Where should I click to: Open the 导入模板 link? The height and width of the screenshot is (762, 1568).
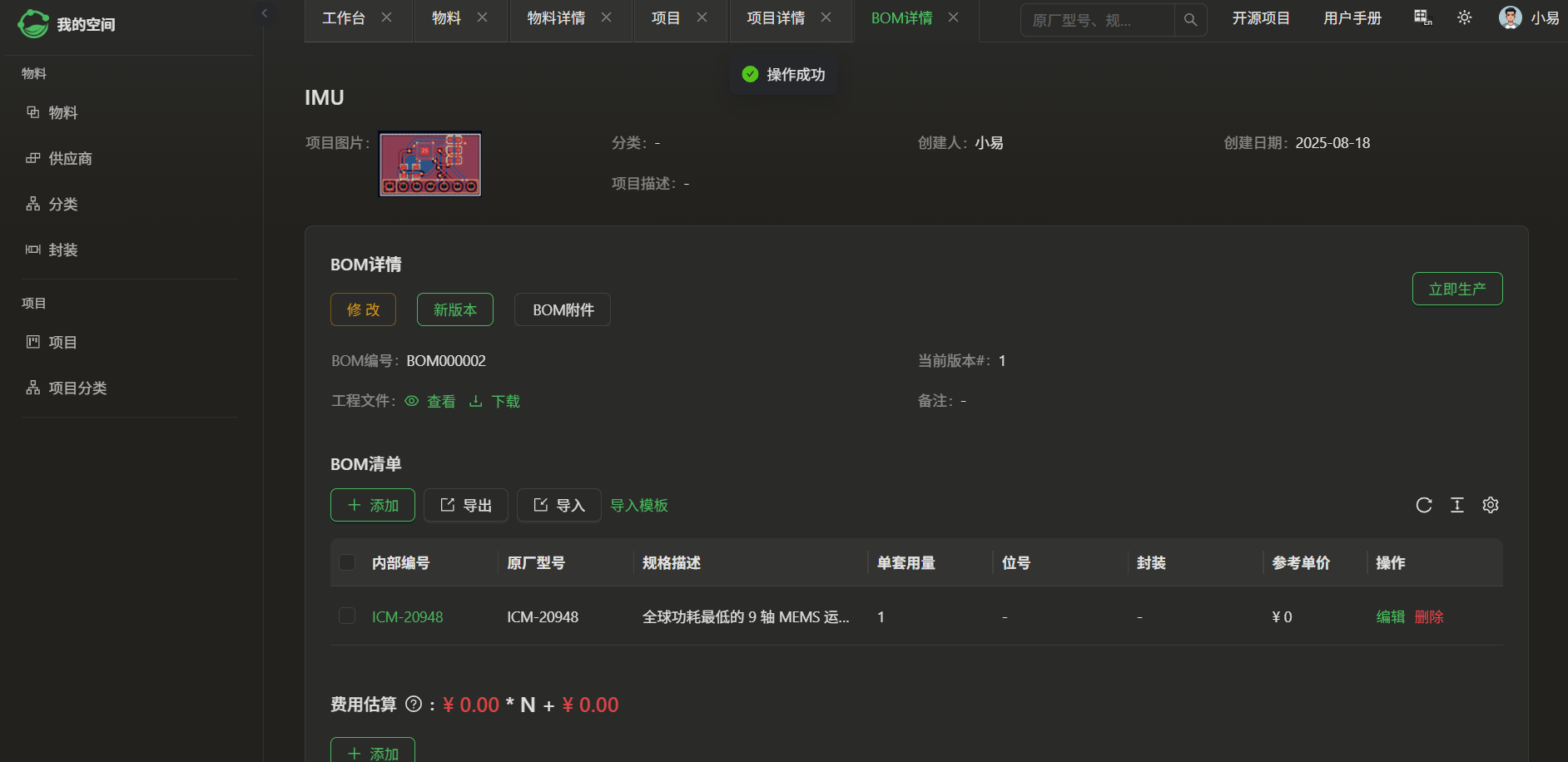click(x=639, y=505)
